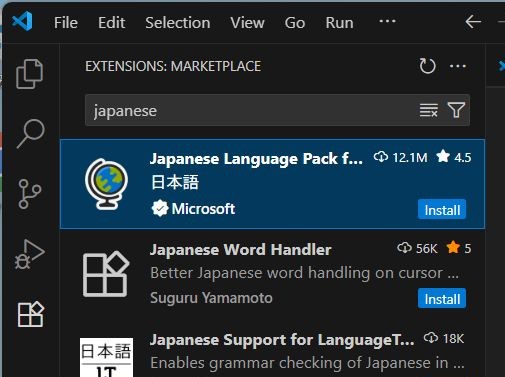Select Japanese Support for LanguageTool title
Image resolution: width=505 pixels, height=377 pixels.
click(x=282, y=340)
